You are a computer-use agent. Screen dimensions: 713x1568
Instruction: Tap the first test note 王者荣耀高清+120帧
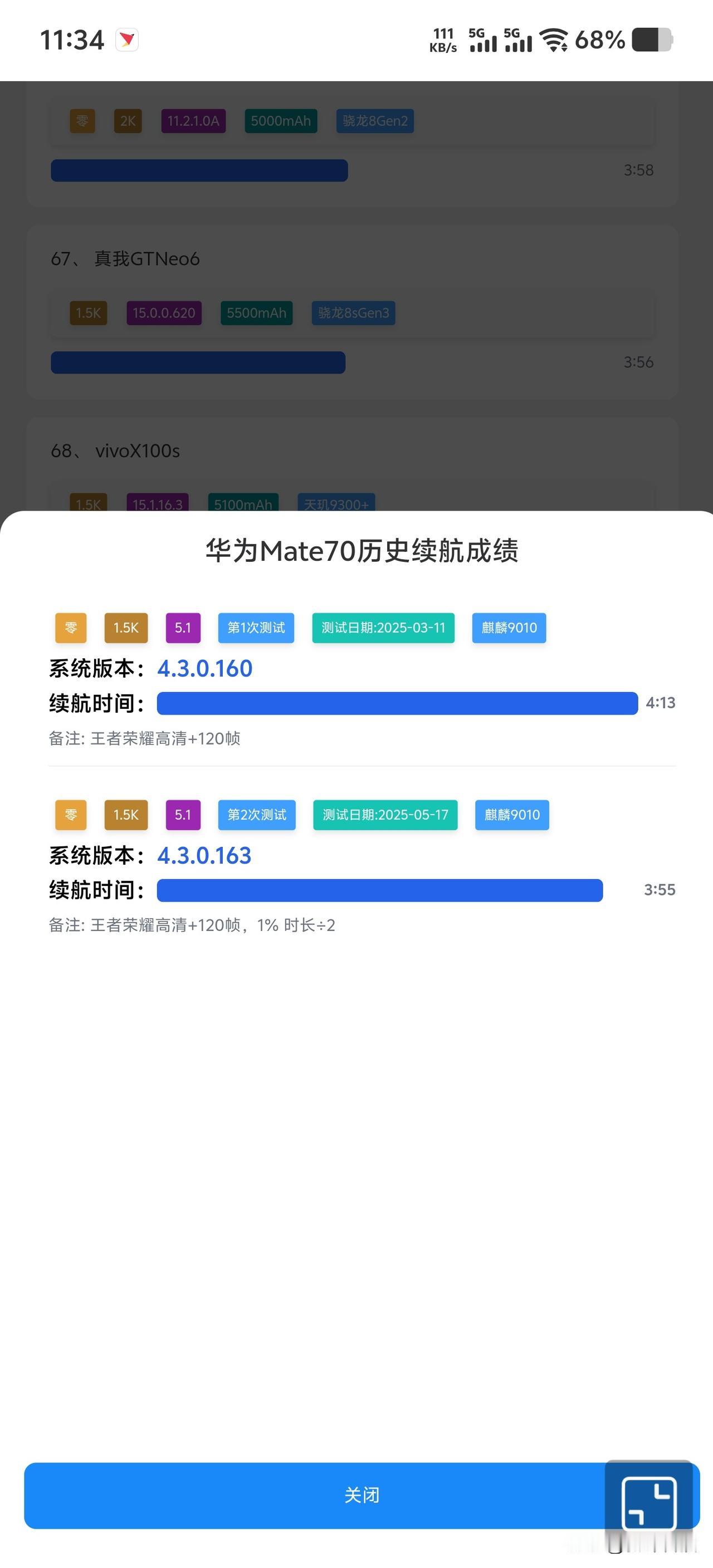pos(144,738)
